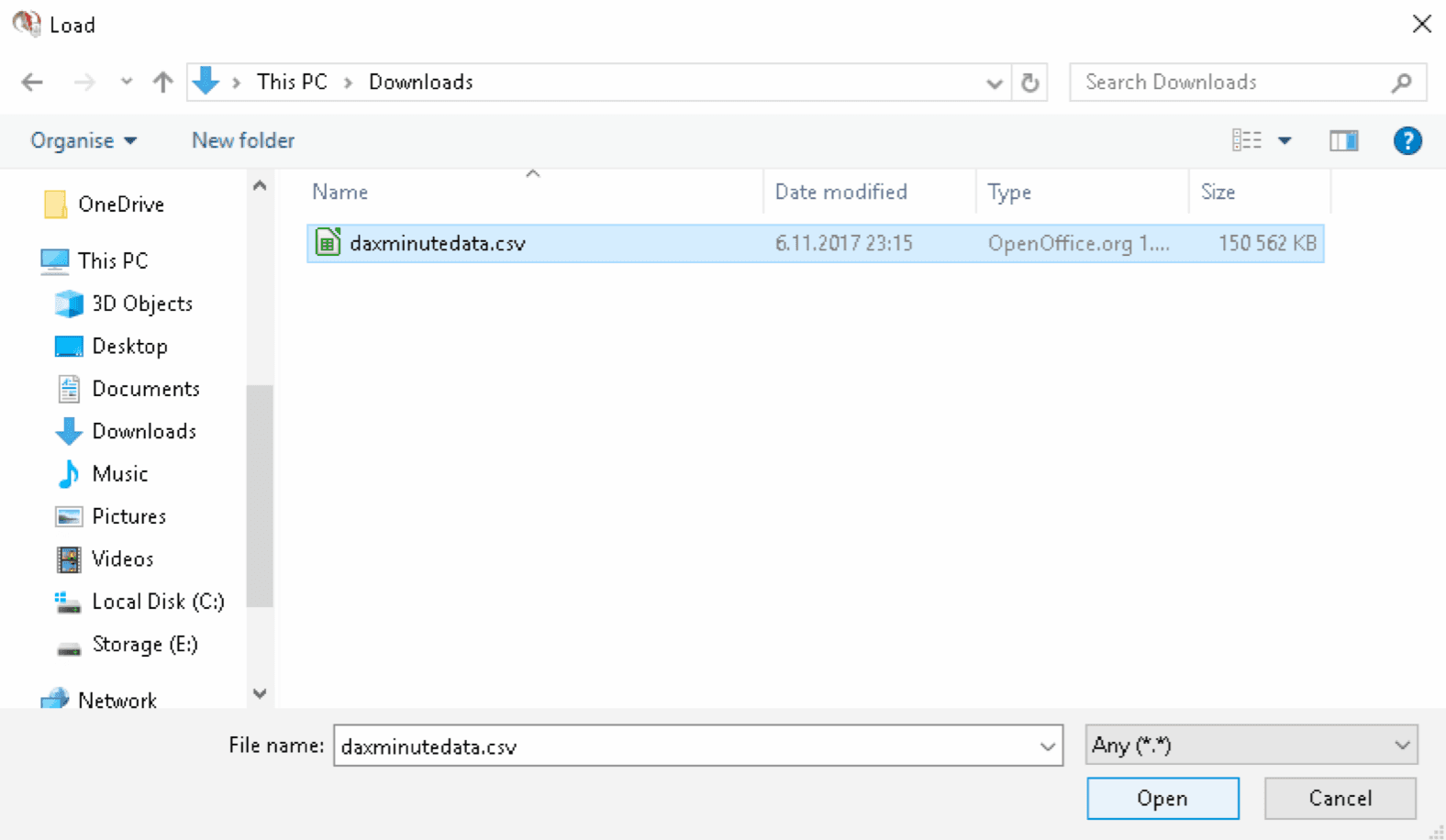Click the Desktop icon in sidebar
1446x840 pixels.
[69, 347]
